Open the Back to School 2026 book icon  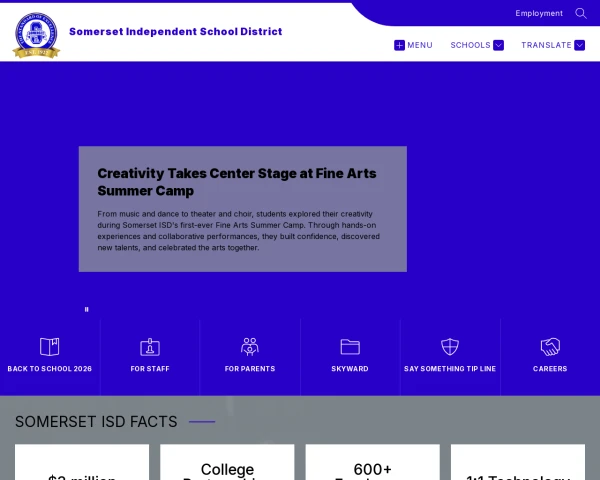tap(50, 346)
